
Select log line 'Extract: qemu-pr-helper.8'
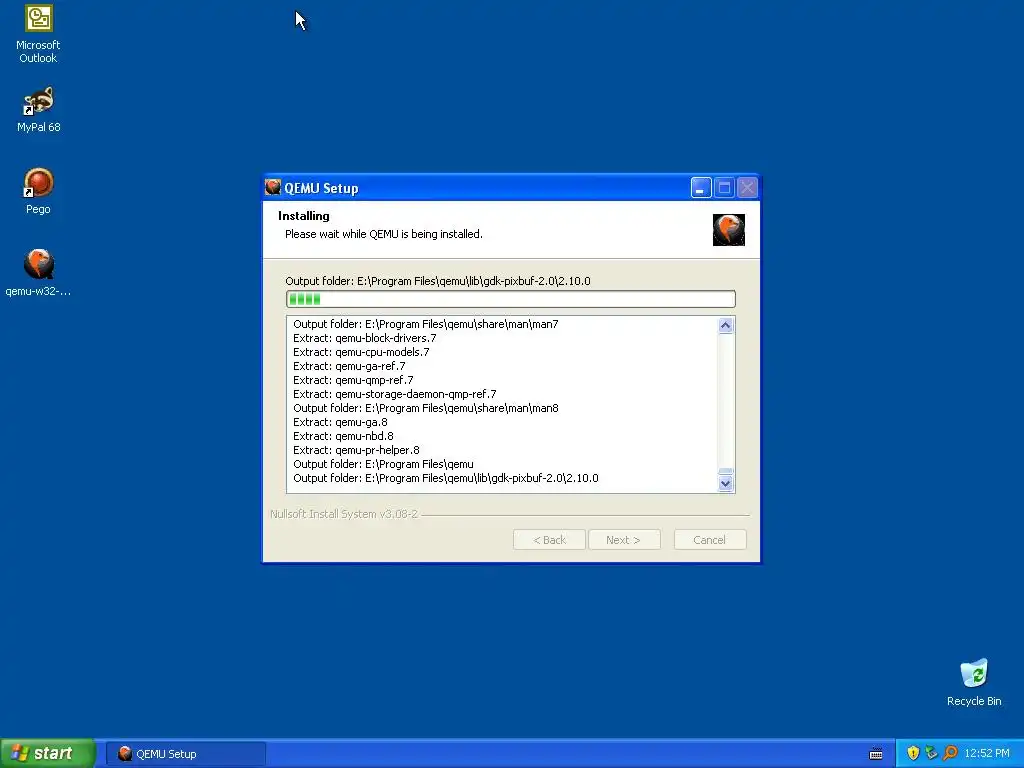pos(356,450)
